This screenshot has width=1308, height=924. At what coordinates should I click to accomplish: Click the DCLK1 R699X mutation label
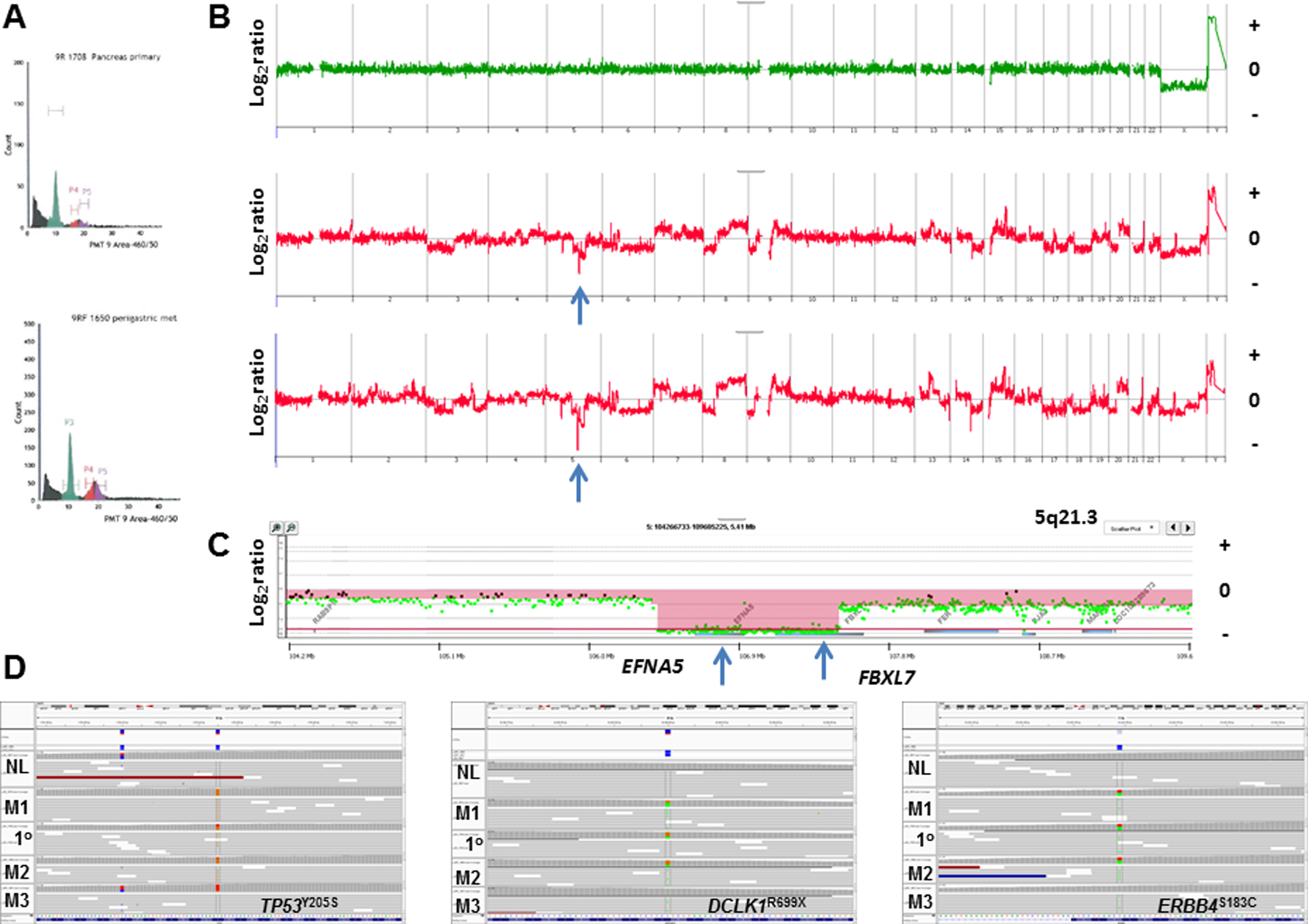pos(756,904)
